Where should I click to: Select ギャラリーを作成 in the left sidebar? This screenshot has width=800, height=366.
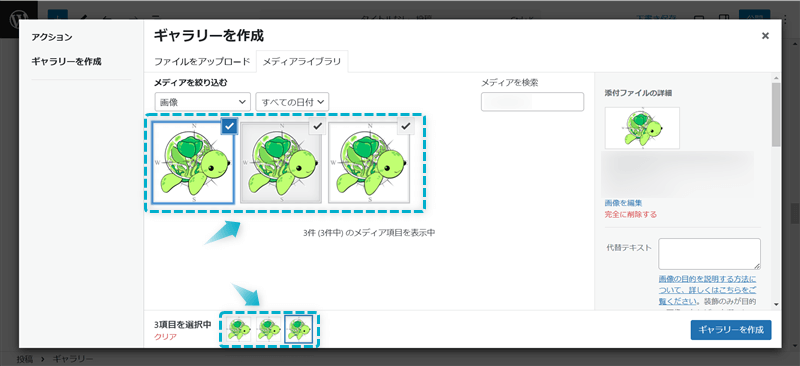click(x=66, y=61)
